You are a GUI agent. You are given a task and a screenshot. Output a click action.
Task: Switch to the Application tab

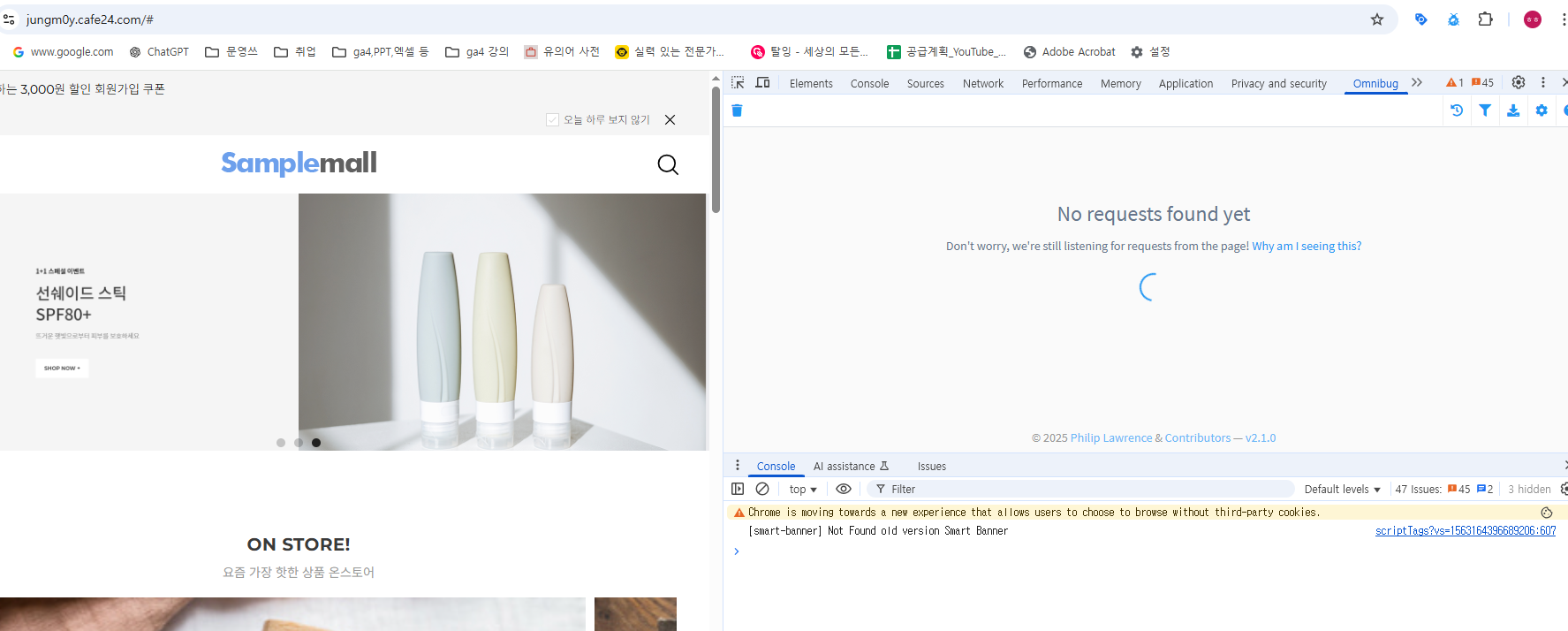[1185, 84]
